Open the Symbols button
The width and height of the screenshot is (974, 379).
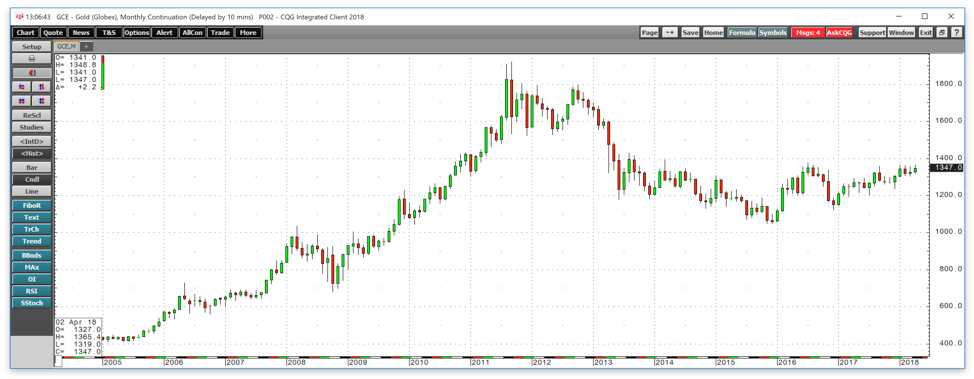773,33
